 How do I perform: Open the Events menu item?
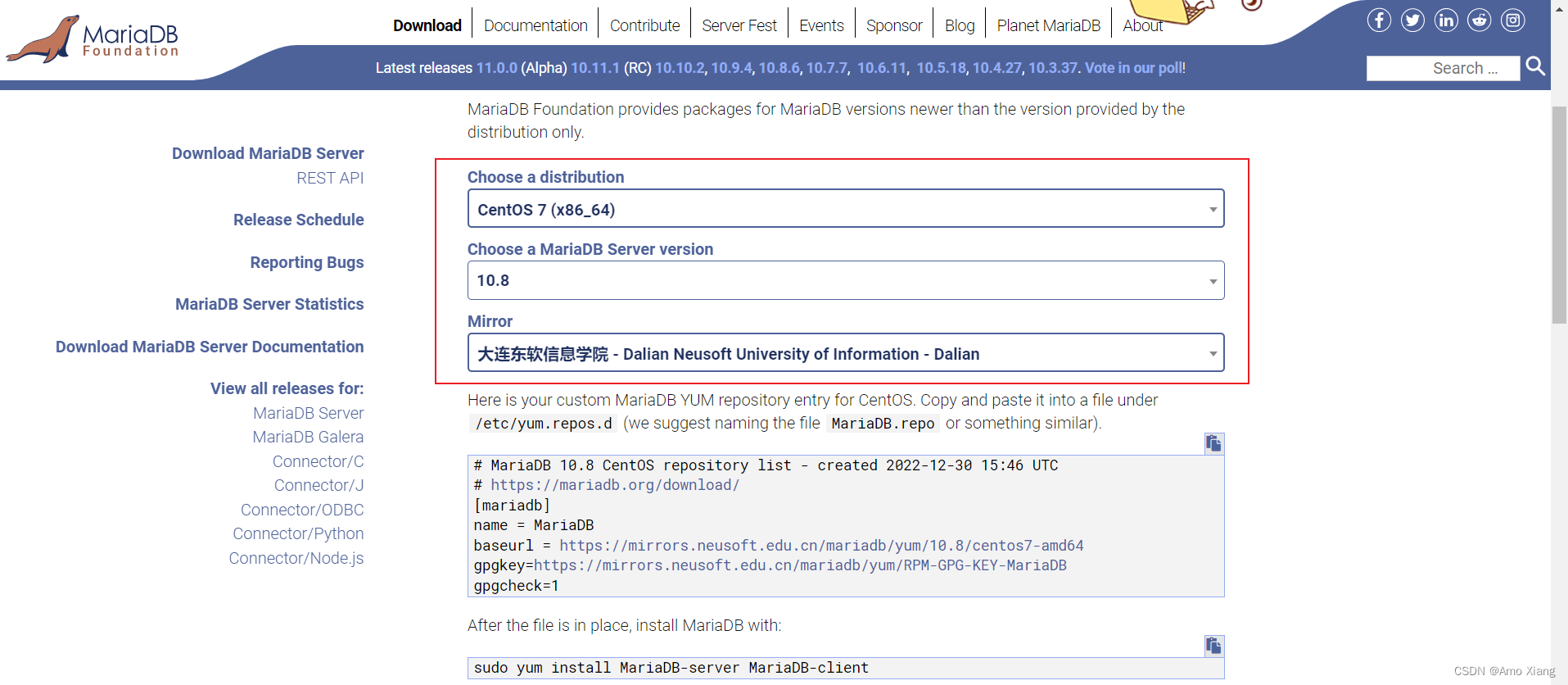(x=821, y=25)
